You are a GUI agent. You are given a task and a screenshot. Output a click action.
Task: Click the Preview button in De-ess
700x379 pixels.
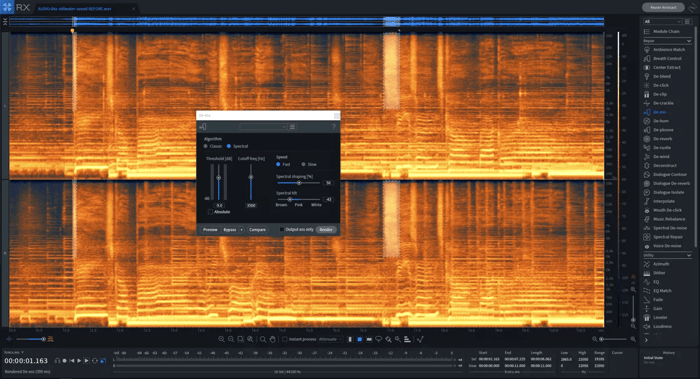point(210,230)
